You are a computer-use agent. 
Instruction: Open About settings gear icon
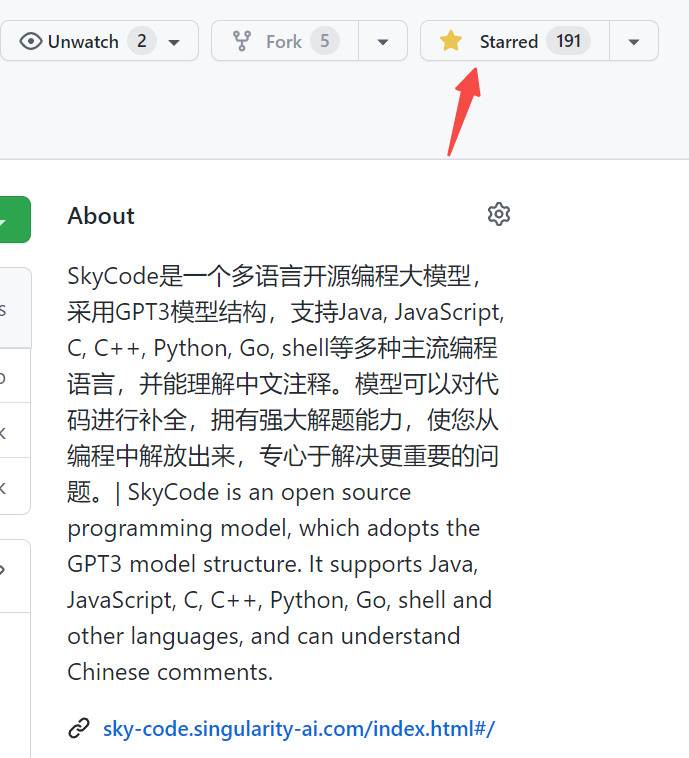coord(498,214)
